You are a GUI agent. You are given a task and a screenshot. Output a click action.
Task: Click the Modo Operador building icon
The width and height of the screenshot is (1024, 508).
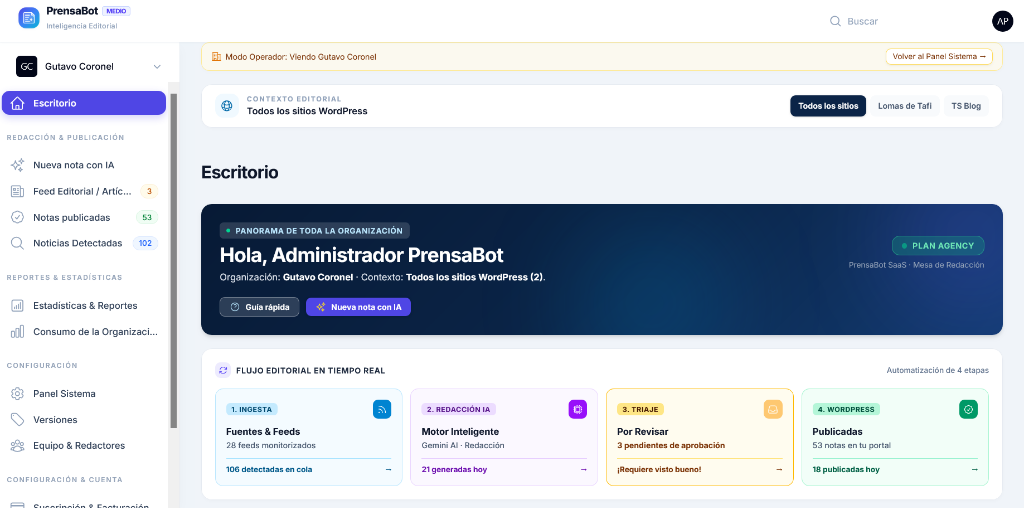216,57
